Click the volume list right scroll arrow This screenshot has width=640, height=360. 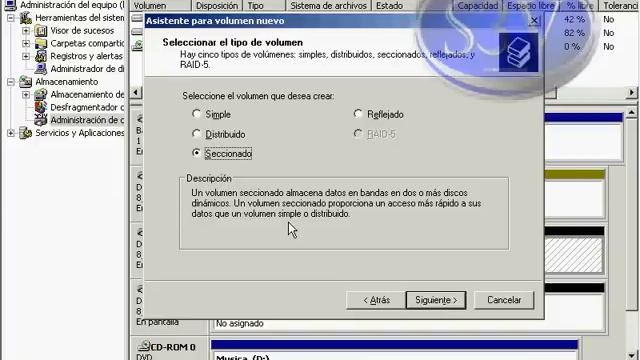click(x=632, y=93)
